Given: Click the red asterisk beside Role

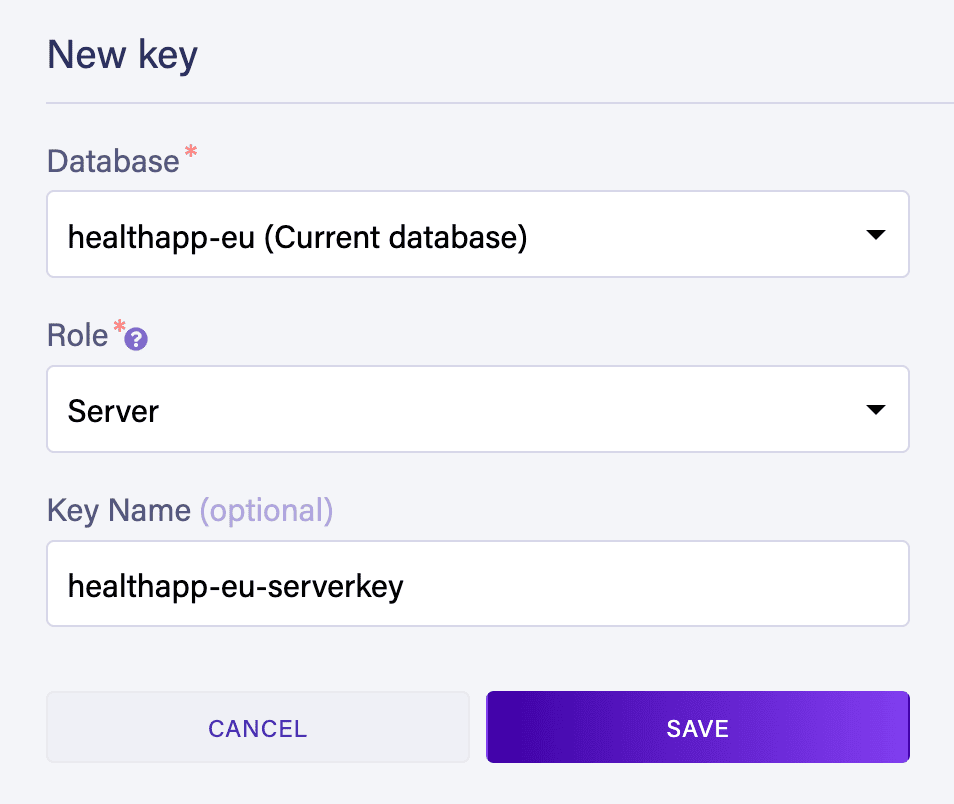Looking at the screenshot, I should pyautogui.click(x=120, y=327).
